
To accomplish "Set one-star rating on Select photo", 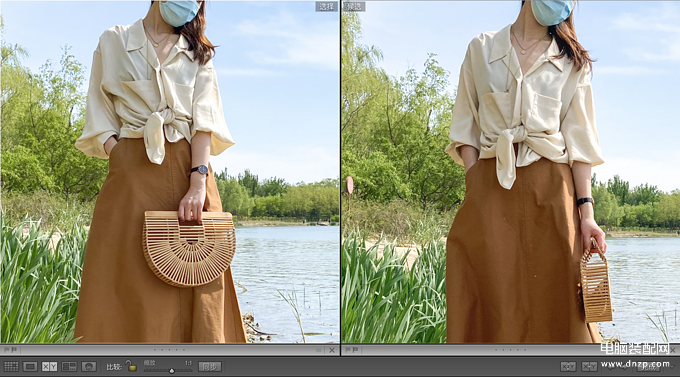I will (155, 350).
